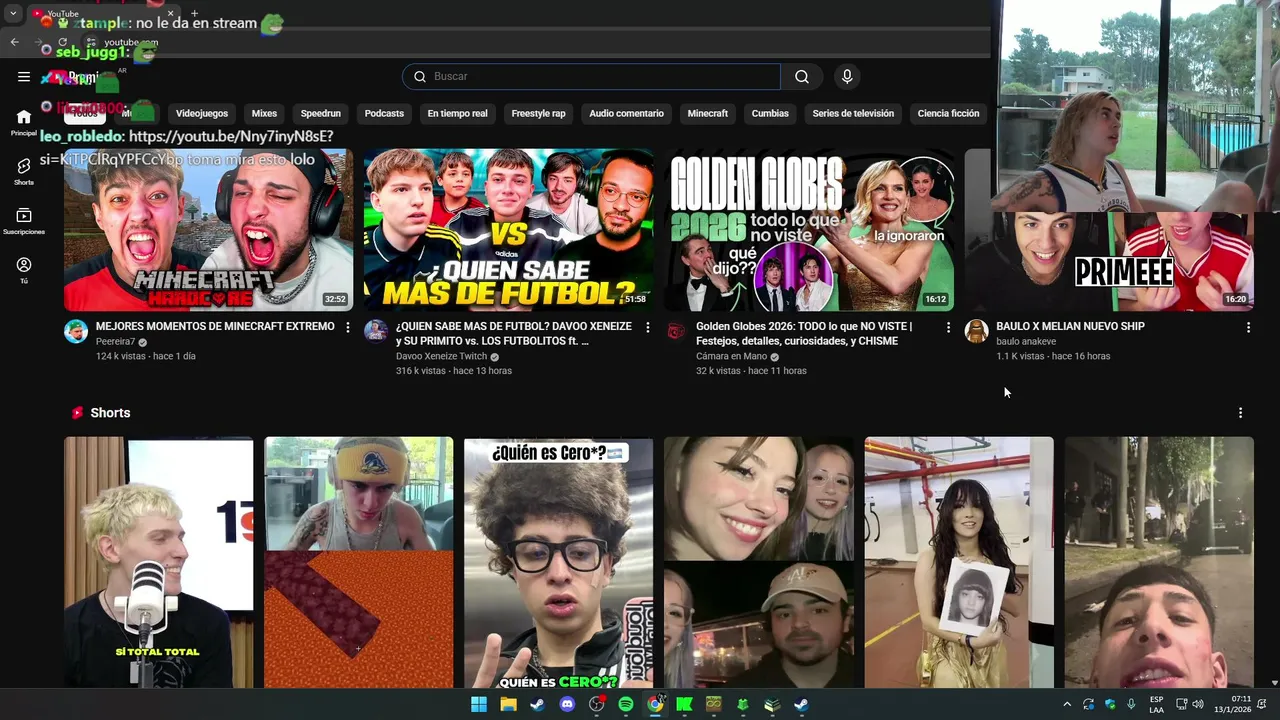This screenshot has width=1280, height=720.
Task: Select the En tiempo real chip
Action: (x=457, y=114)
